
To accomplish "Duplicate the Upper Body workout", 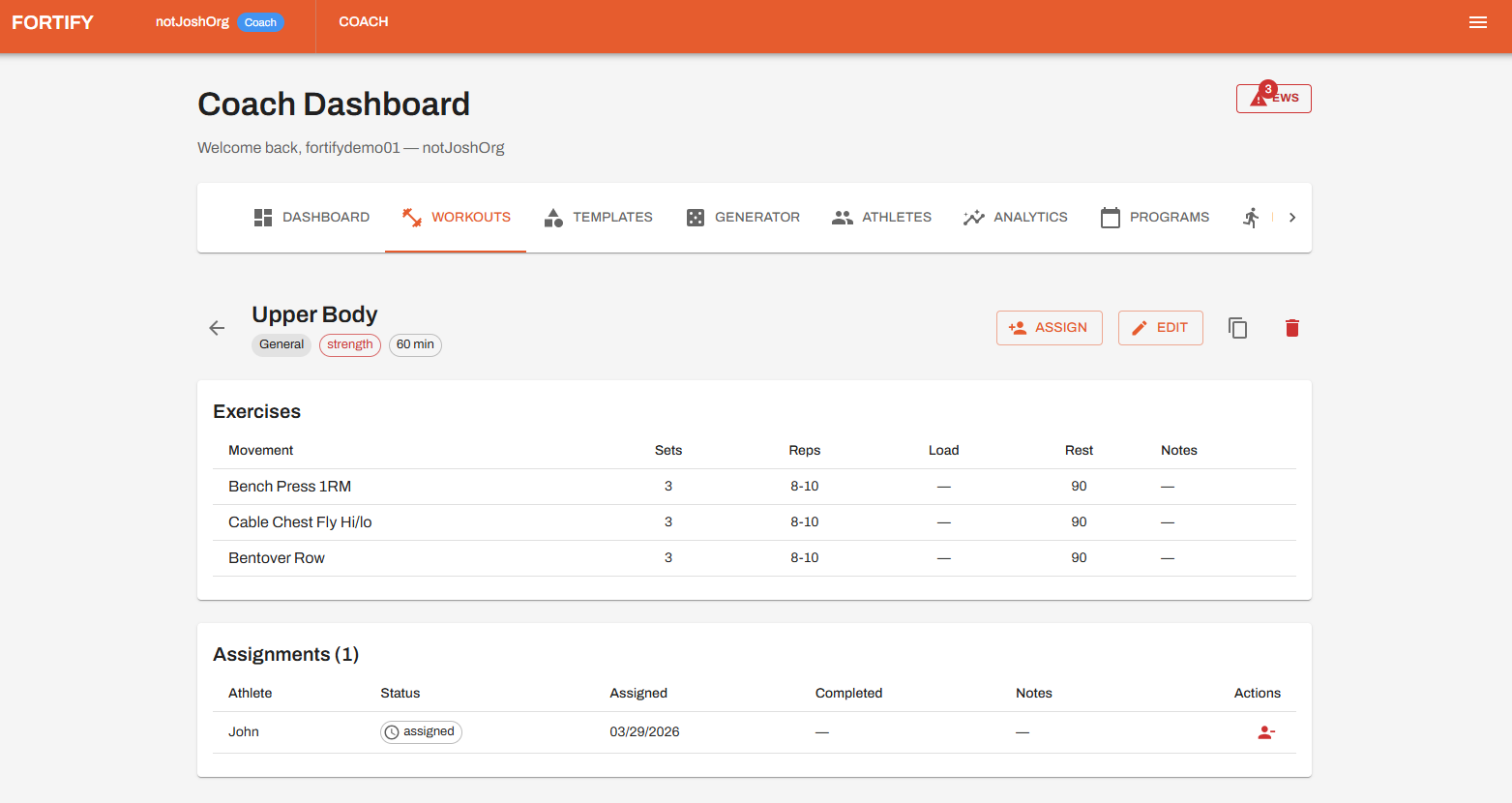I will (x=1237, y=328).
